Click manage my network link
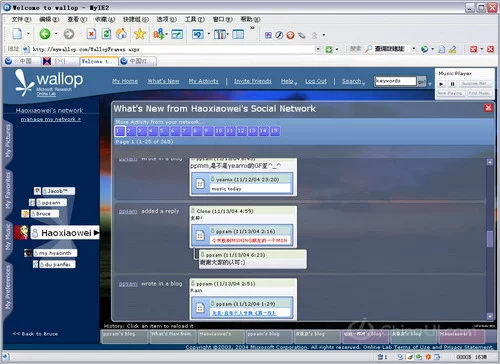Screen dimensions: 500x364 (51, 119)
